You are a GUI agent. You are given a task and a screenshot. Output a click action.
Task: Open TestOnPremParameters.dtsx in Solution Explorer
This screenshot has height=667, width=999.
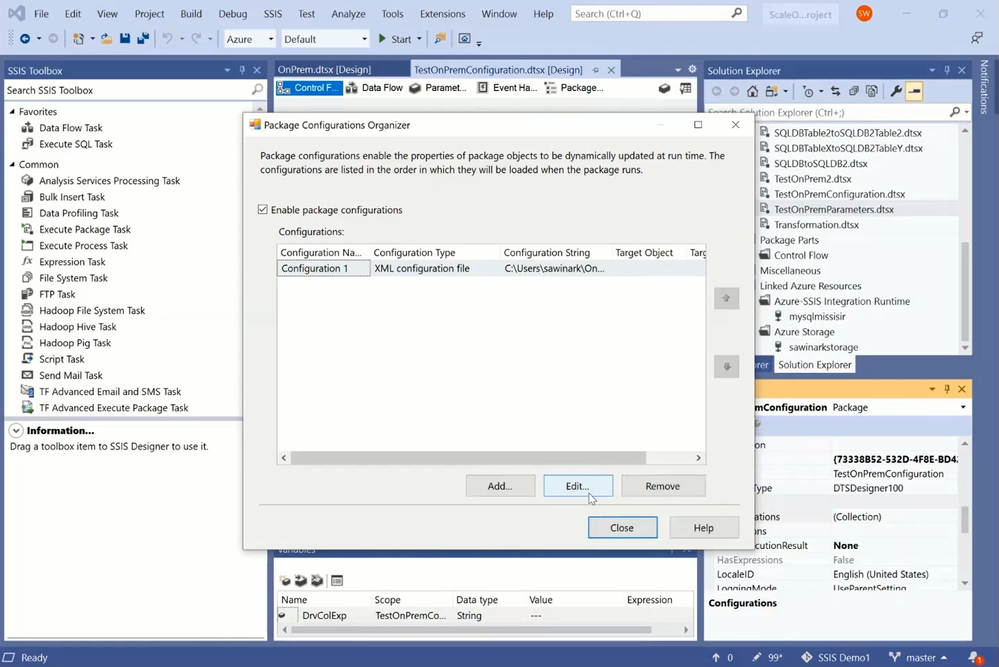[x=833, y=209]
